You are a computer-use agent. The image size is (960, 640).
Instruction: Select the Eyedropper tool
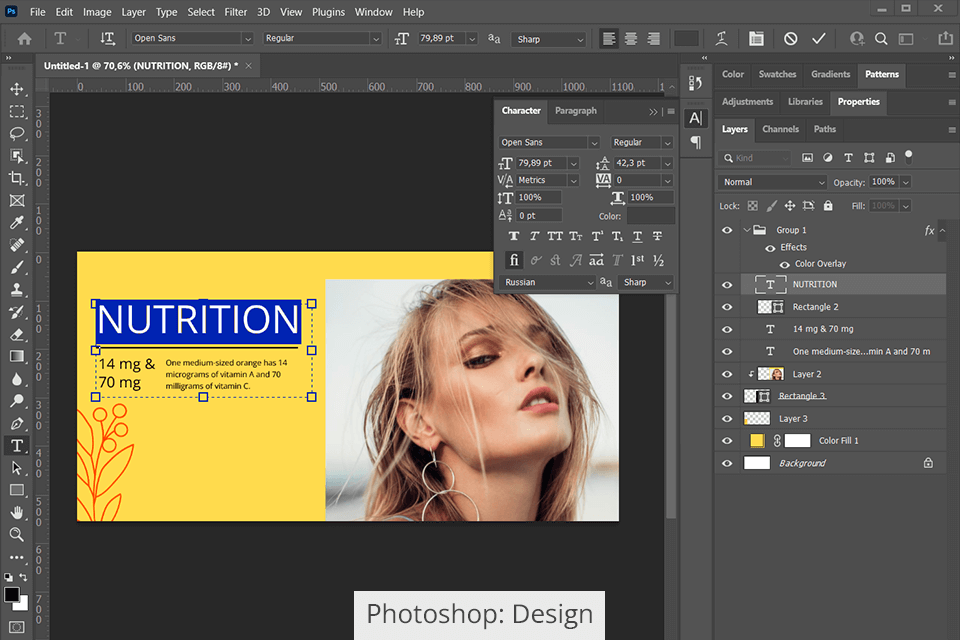(17, 222)
